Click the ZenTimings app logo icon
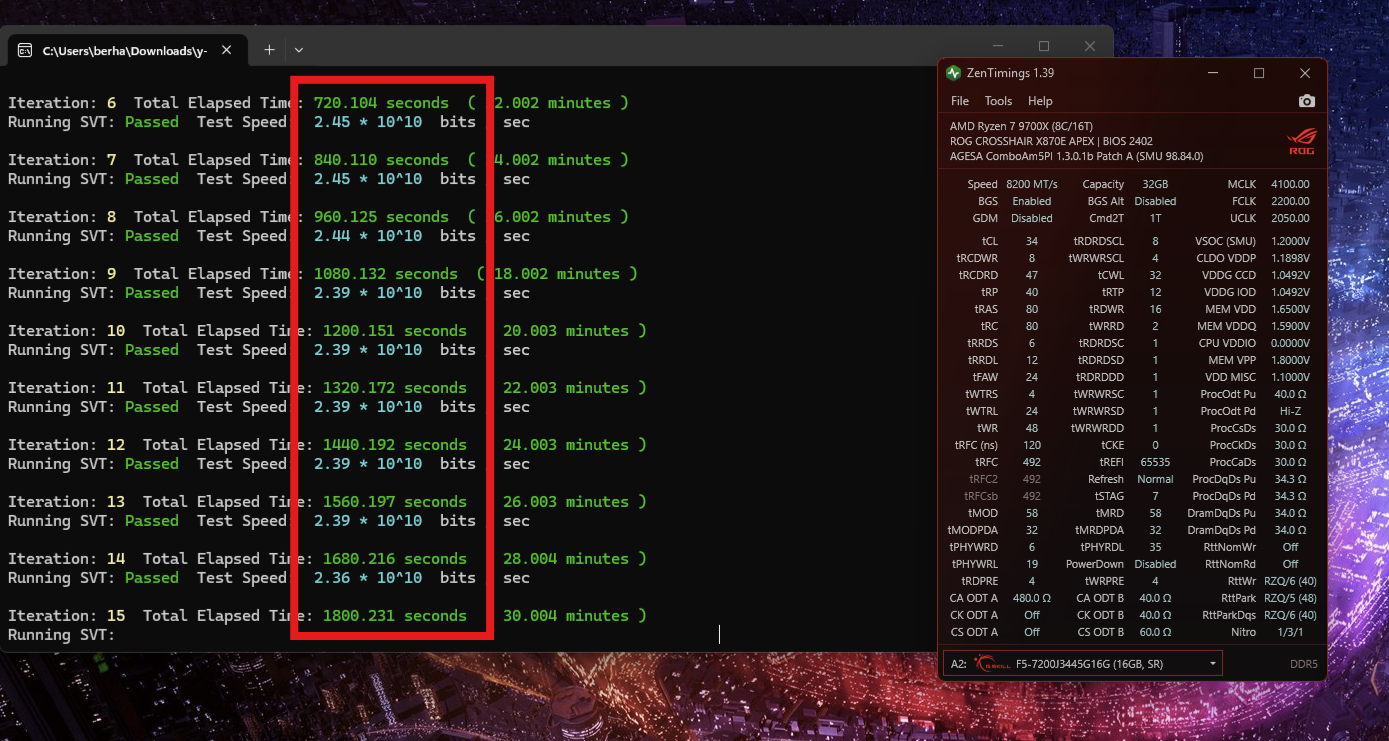 click(x=953, y=73)
